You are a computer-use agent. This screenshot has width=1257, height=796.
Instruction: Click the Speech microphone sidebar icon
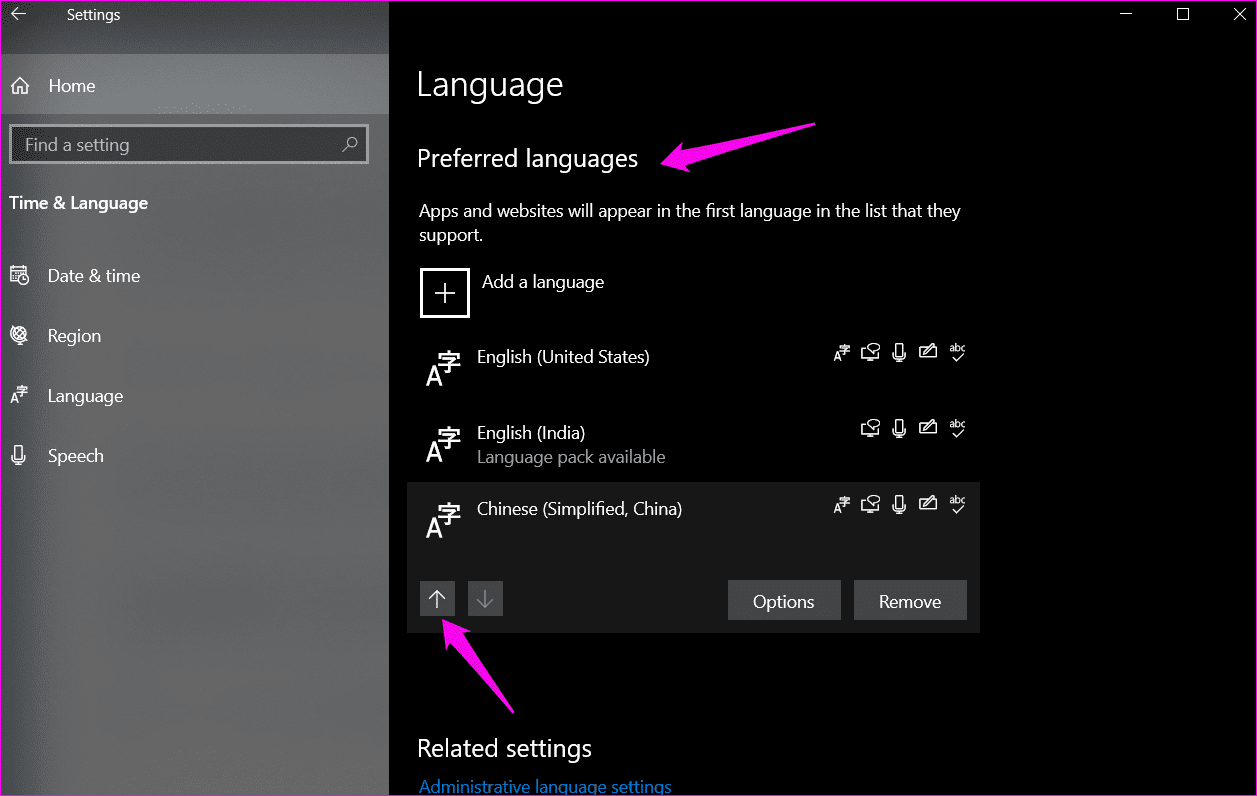pos(19,456)
